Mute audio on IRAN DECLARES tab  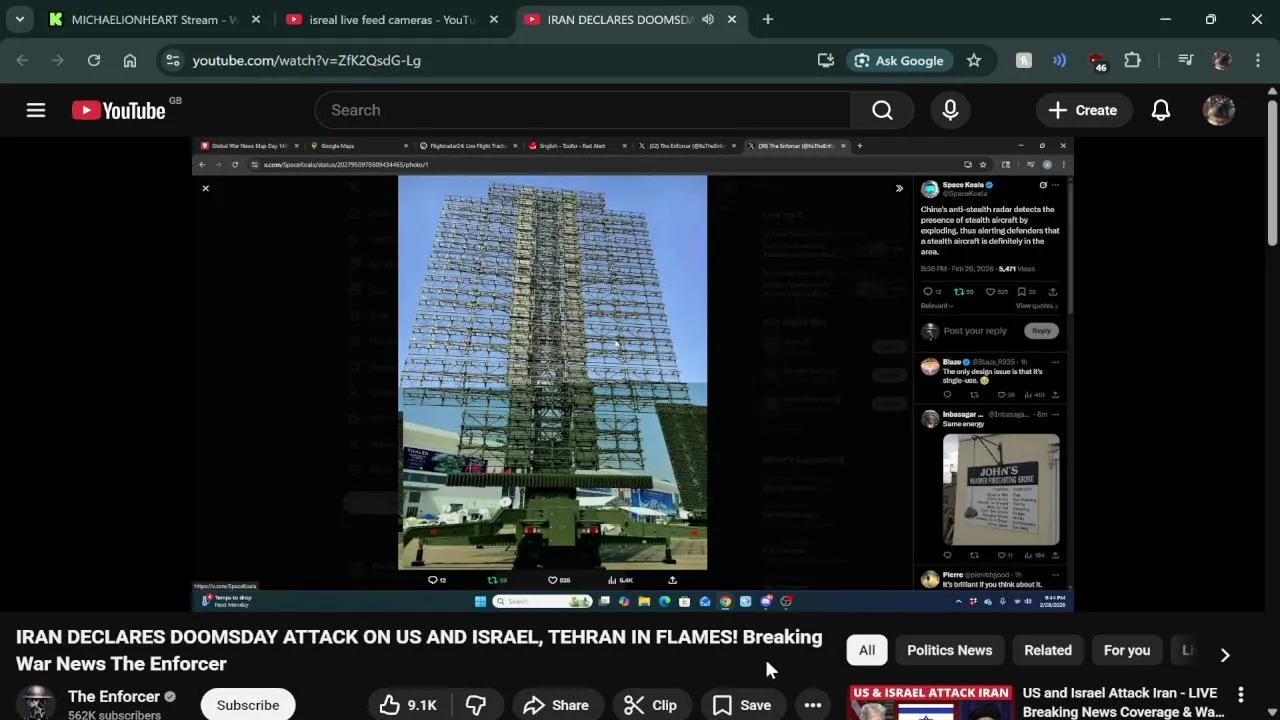click(708, 19)
